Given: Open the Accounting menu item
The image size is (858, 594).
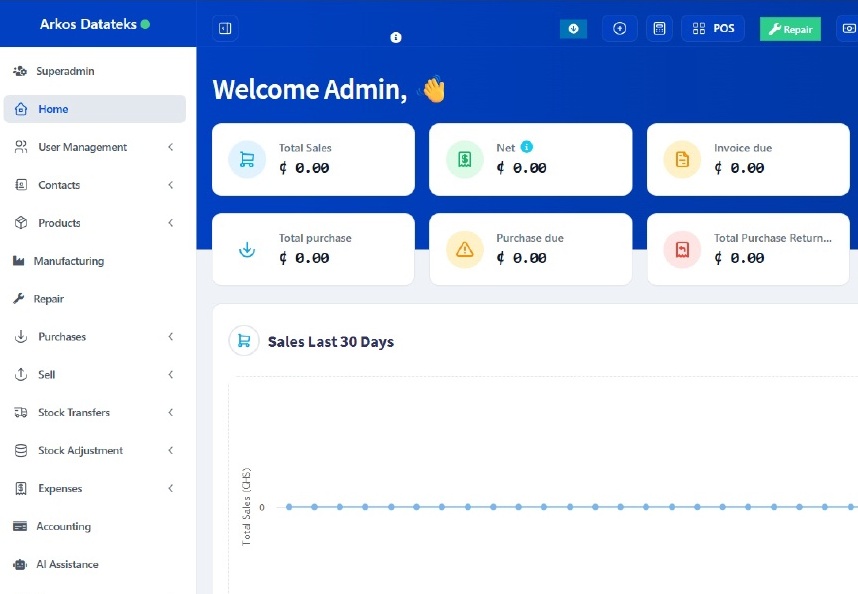Looking at the screenshot, I should [95, 526].
